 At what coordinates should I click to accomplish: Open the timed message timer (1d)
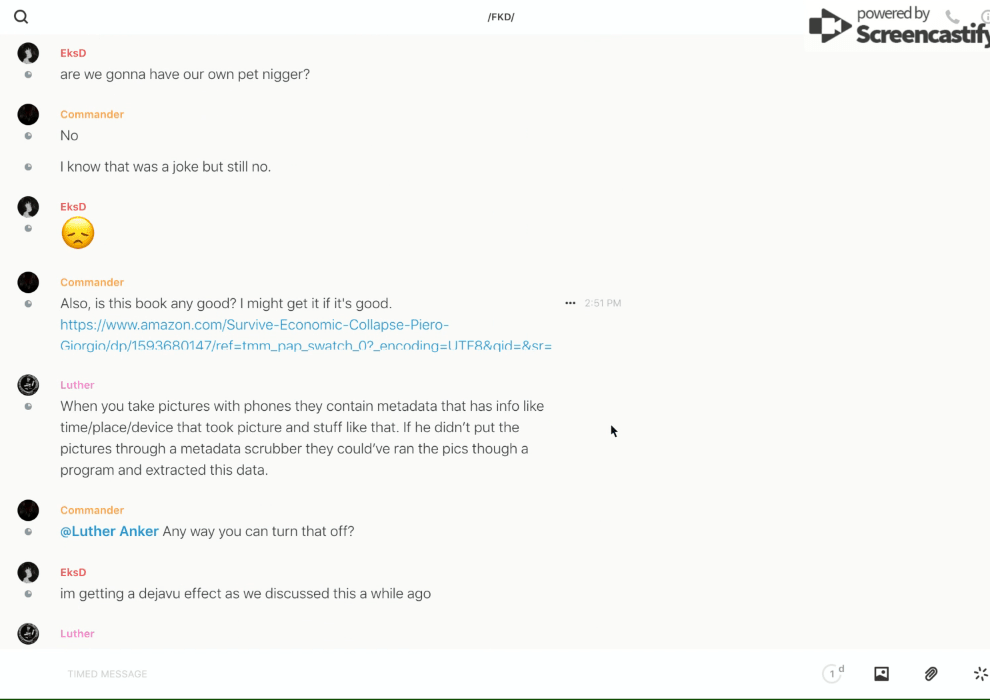point(833,674)
